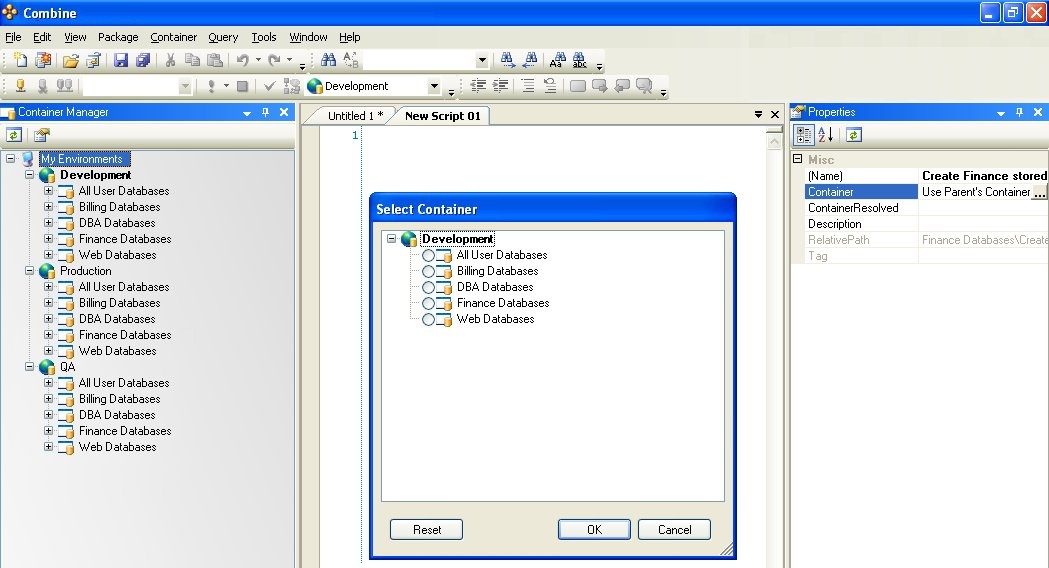Image resolution: width=1049 pixels, height=568 pixels.
Task: Toggle the Match Case (Aa) search icon
Action: pos(557,60)
